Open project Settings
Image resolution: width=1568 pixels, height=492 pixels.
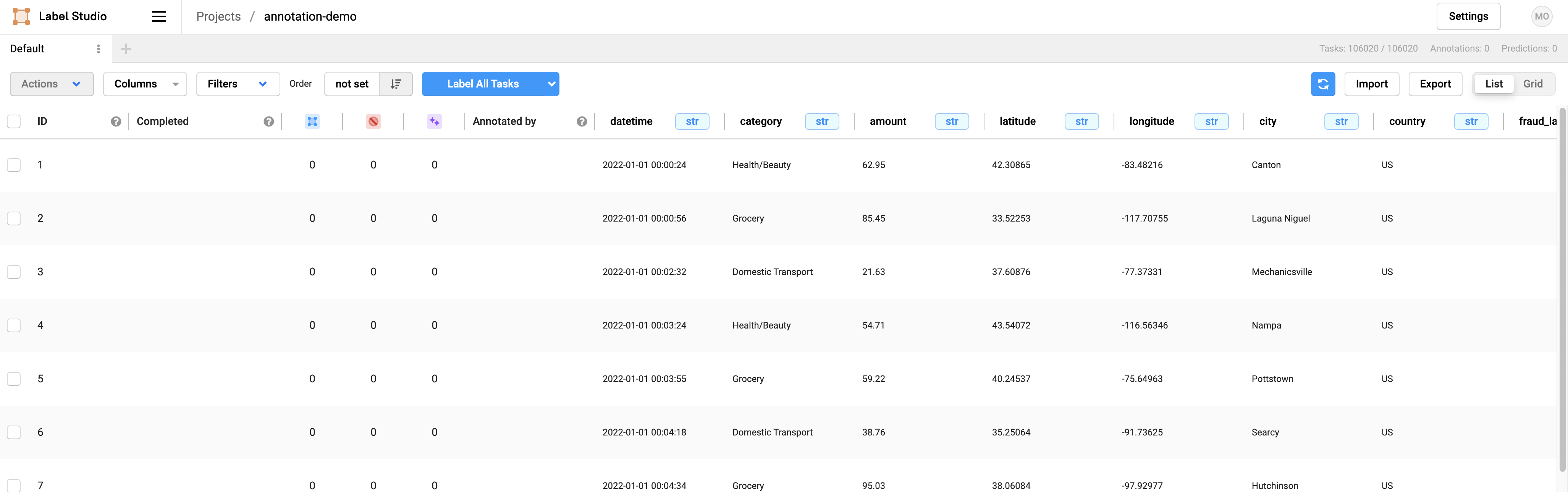tap(1468, 16)
